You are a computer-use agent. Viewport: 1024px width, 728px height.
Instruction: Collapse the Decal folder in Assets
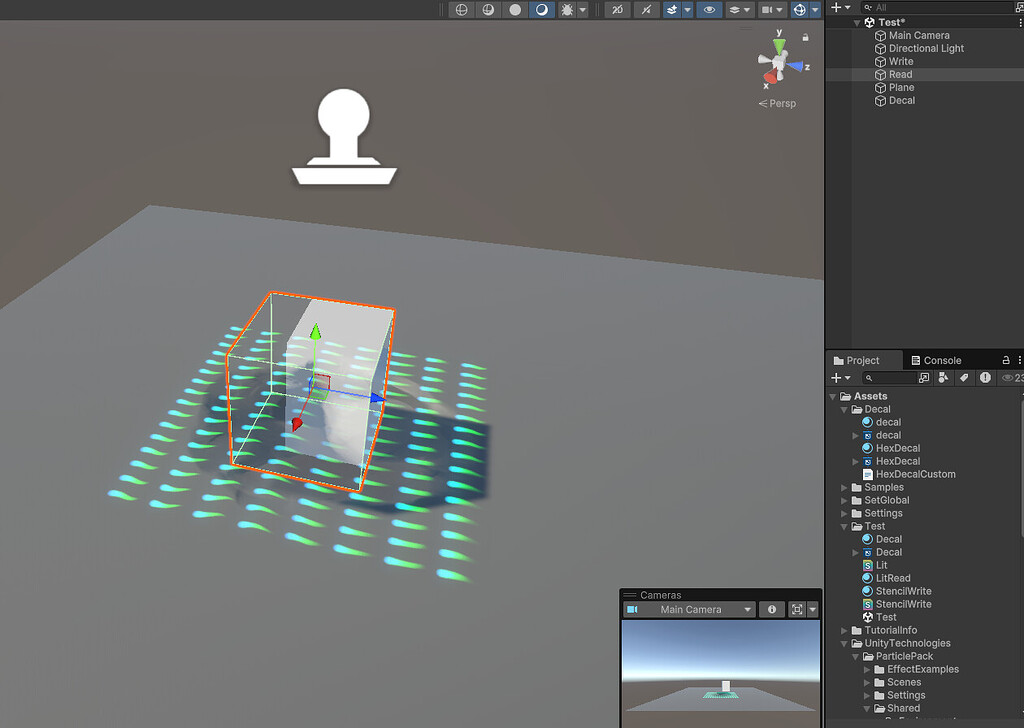pos(845,409)
